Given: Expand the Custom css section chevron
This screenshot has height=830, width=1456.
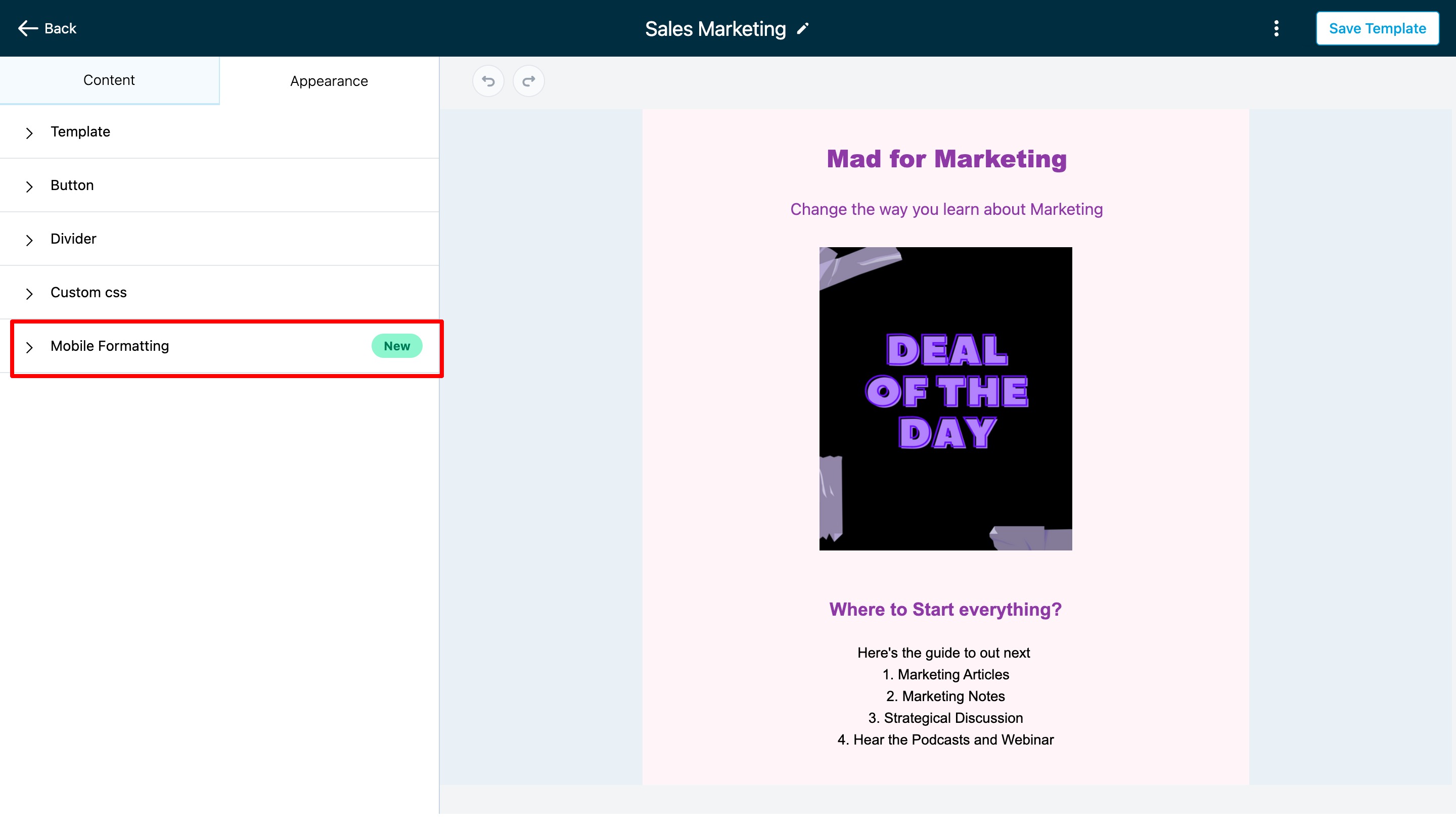Looking at the screenshot, I should tap(29, 294).
